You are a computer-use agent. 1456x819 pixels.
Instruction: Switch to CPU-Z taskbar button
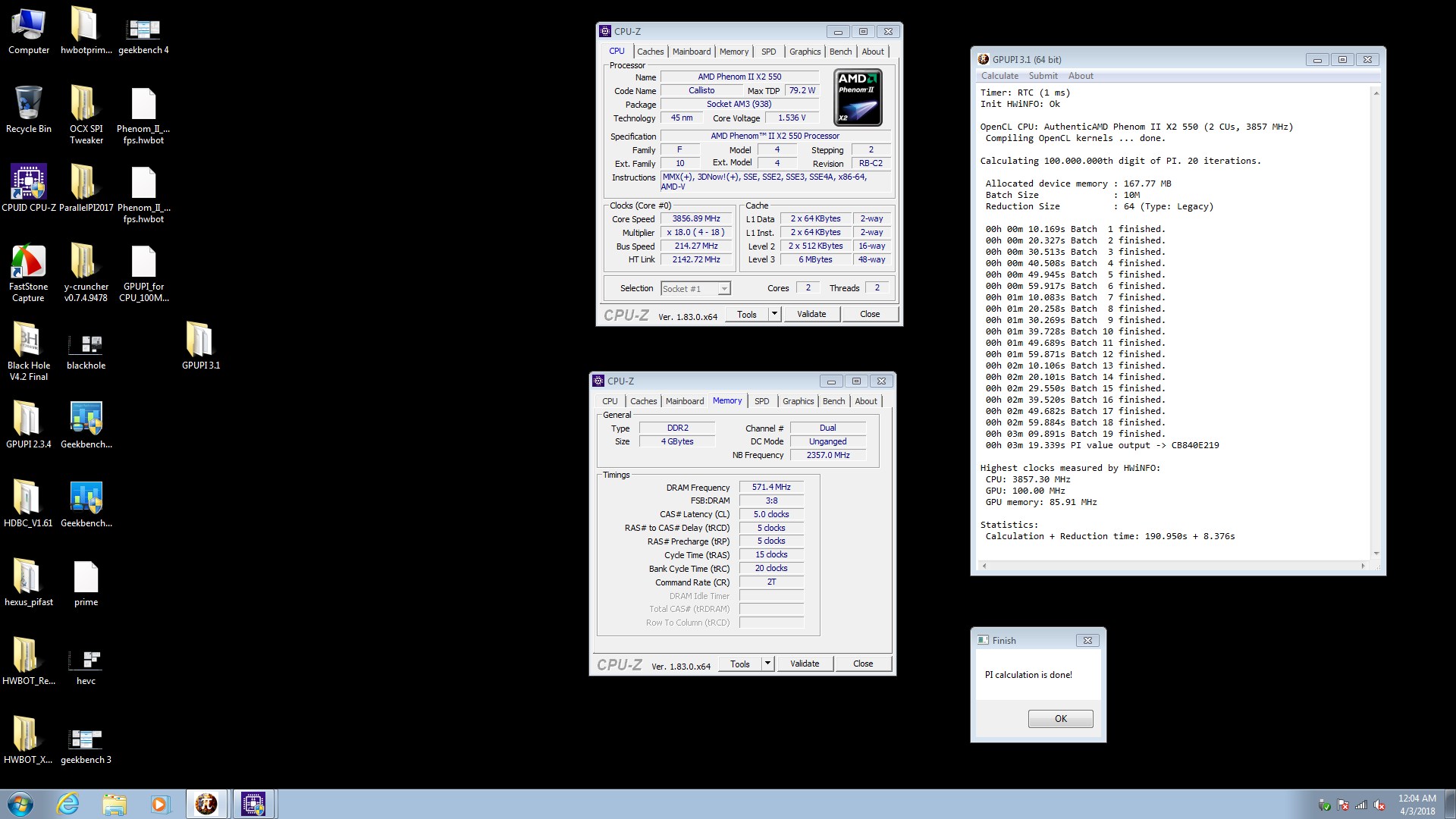click(253, 804)
